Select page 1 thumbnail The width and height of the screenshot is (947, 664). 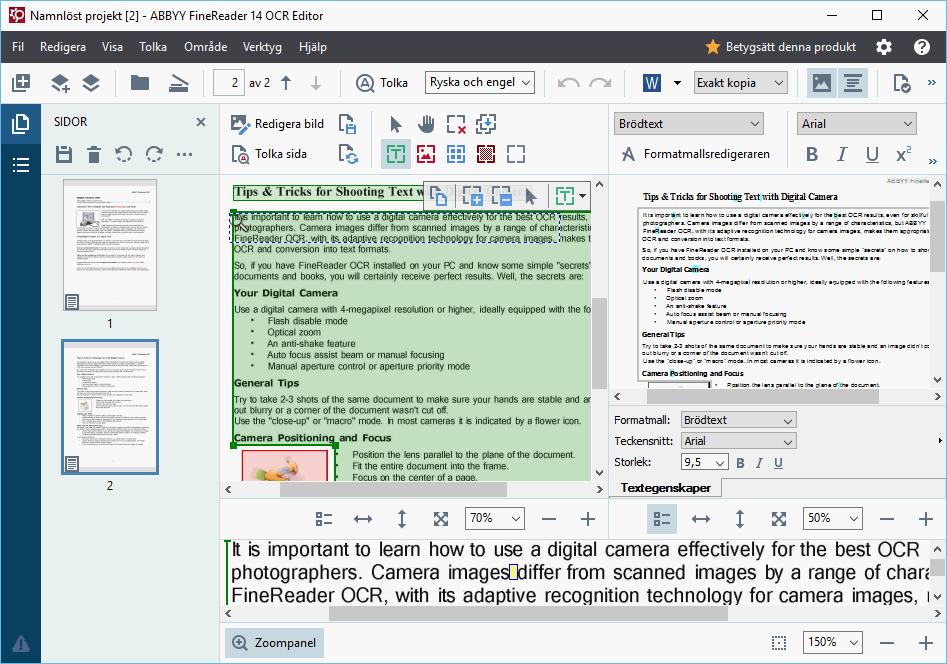click(110, 245)
